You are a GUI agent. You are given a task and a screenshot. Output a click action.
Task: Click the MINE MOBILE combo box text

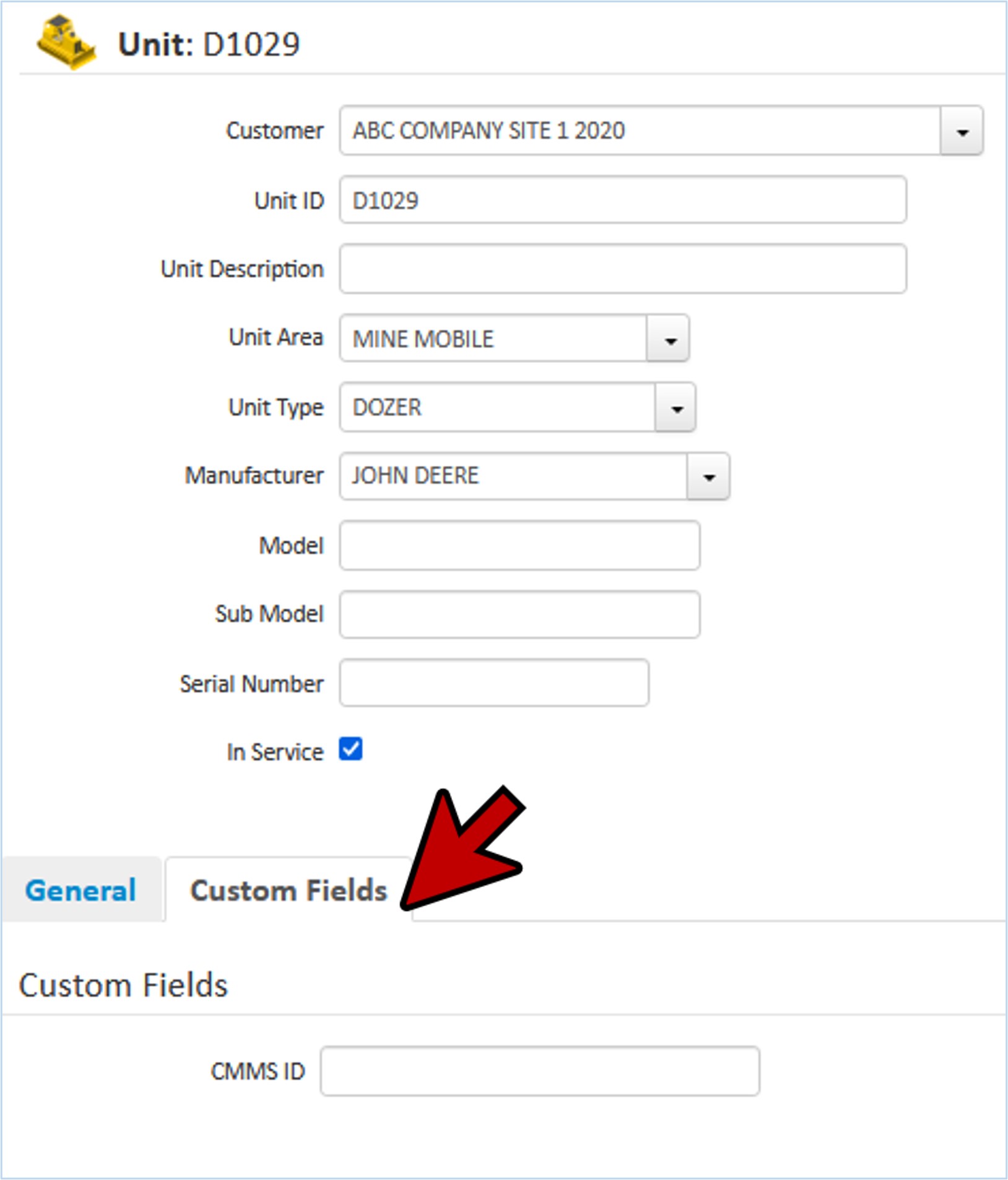click(423, 339)
